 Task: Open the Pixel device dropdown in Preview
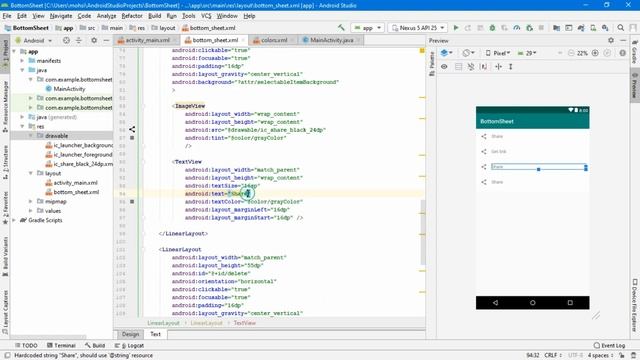498,53
